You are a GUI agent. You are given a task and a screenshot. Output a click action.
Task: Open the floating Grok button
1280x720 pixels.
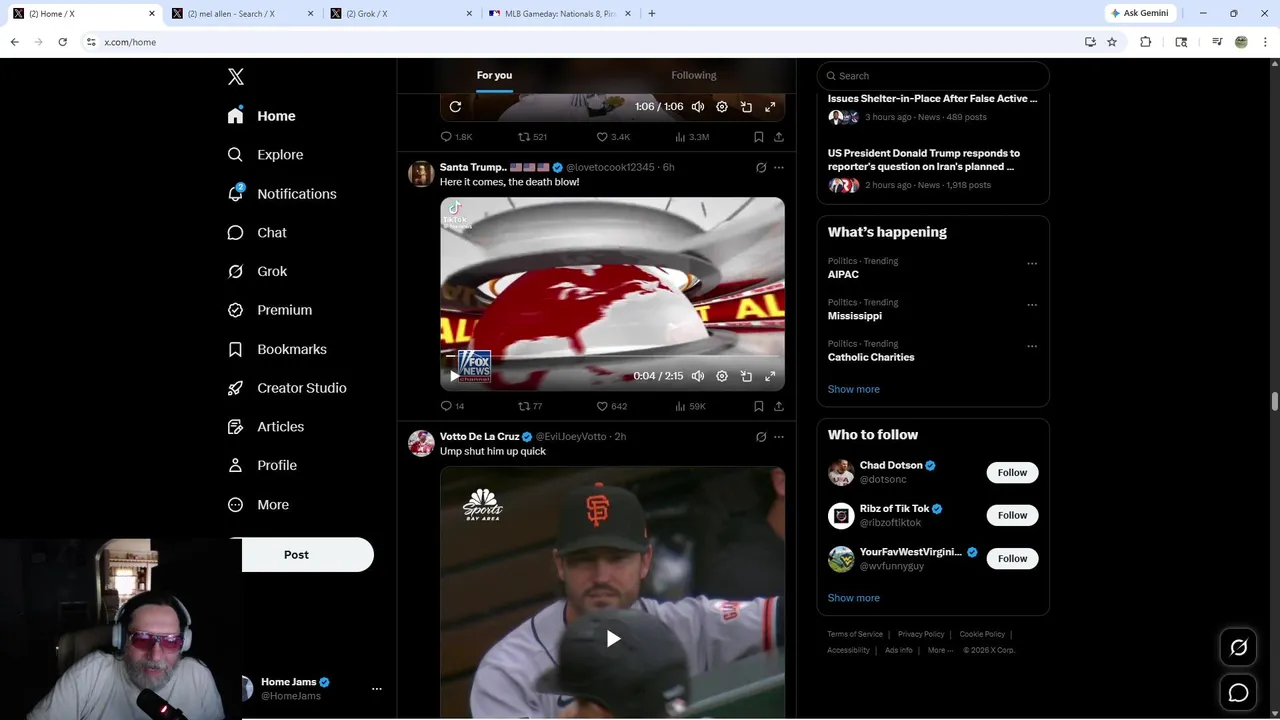tap(1239, 648)
